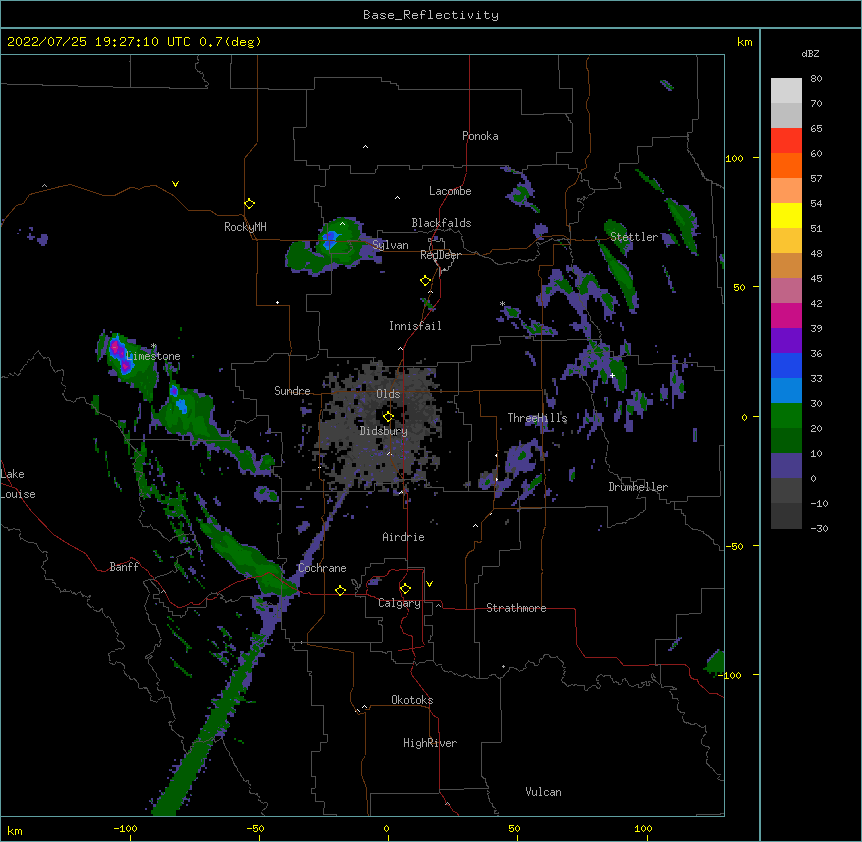Click the Calgary city label
Screen dimensions: 862x842
click(x=399, y=603)
